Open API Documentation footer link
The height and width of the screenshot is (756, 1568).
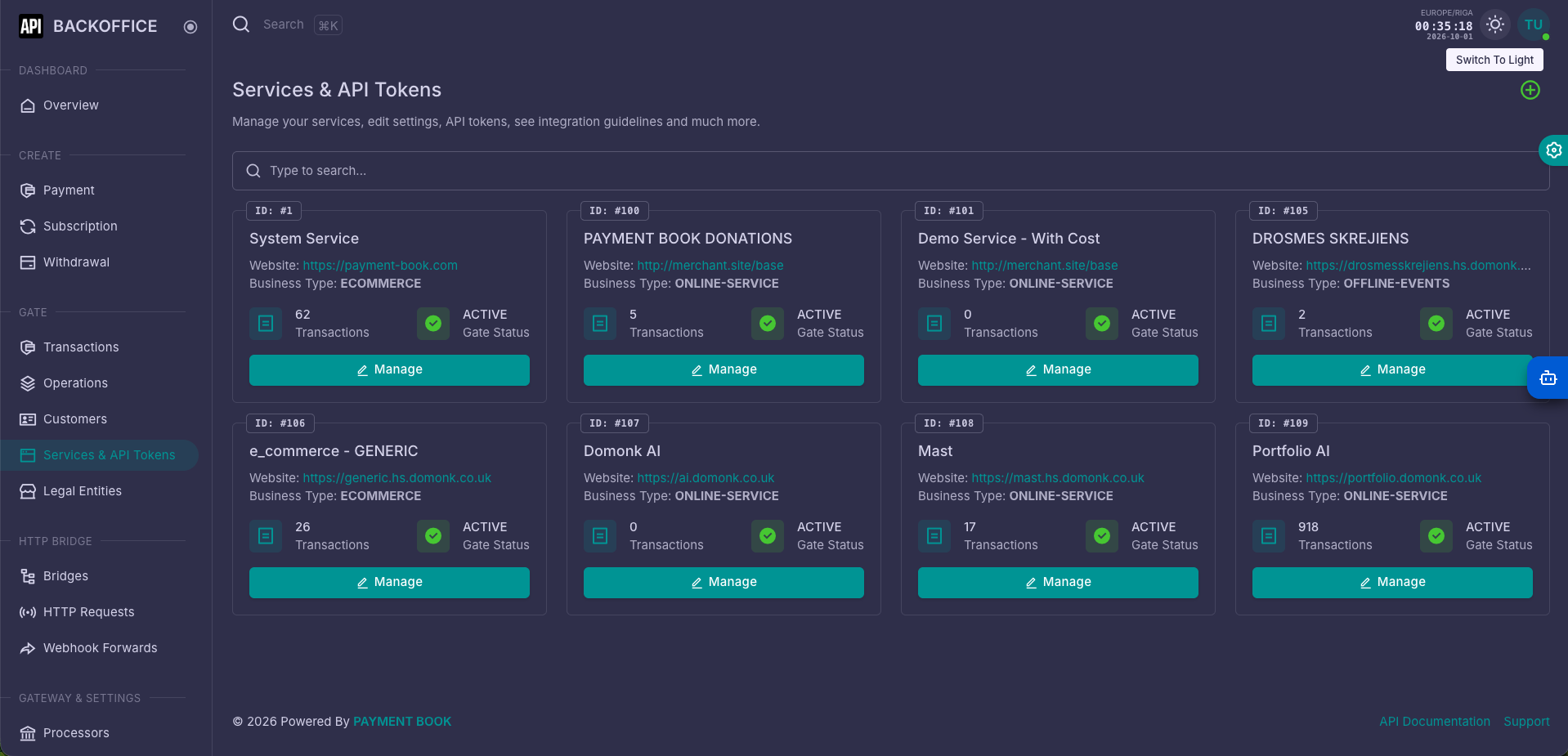1435,722
